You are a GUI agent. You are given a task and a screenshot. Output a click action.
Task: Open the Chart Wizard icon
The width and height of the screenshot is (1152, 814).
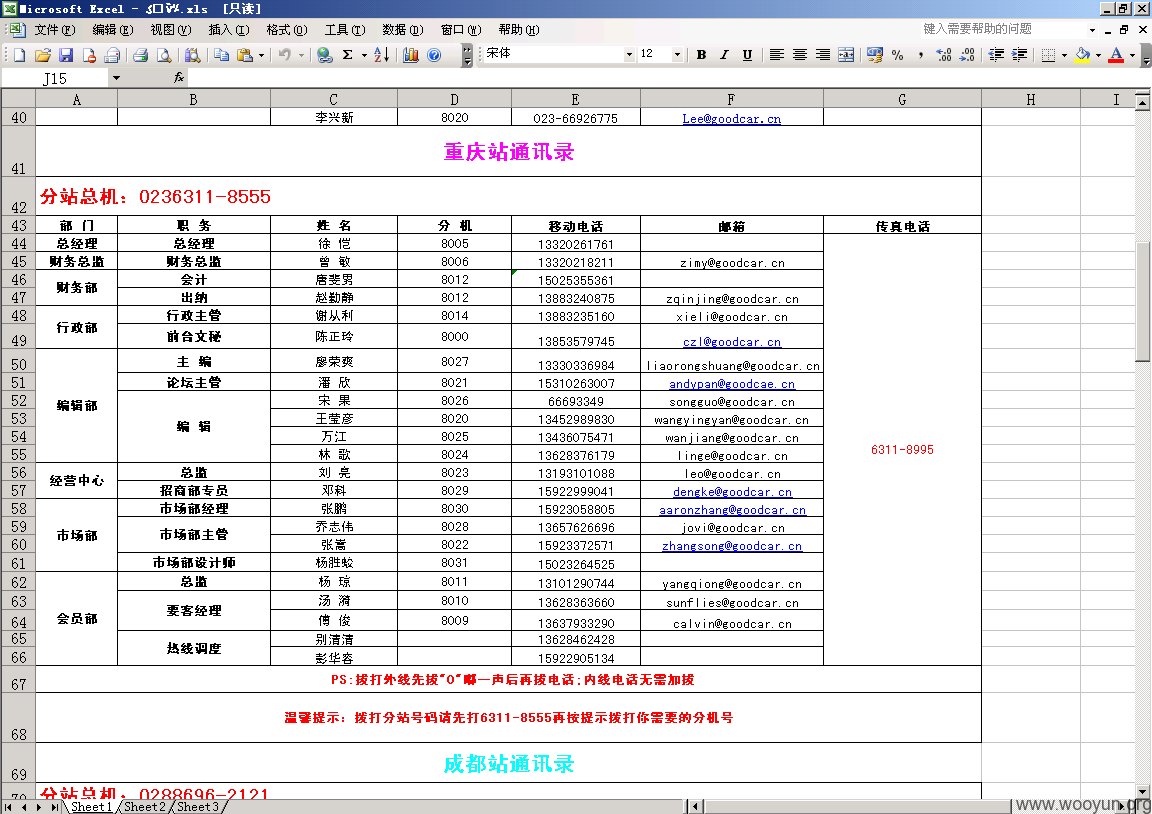[x=411, y=55]
